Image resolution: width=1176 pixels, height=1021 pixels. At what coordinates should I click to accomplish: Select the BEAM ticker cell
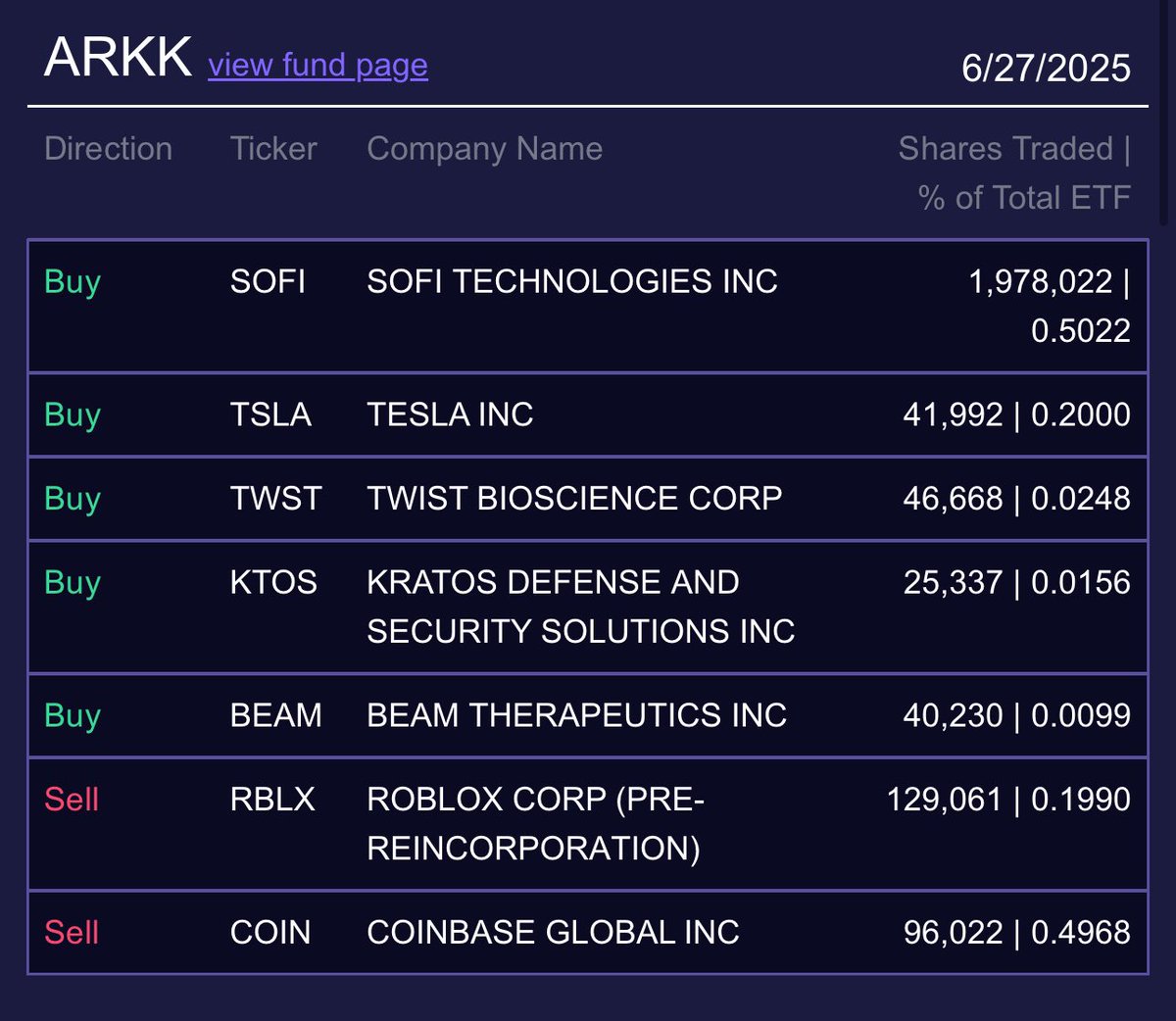pos(275,716)
